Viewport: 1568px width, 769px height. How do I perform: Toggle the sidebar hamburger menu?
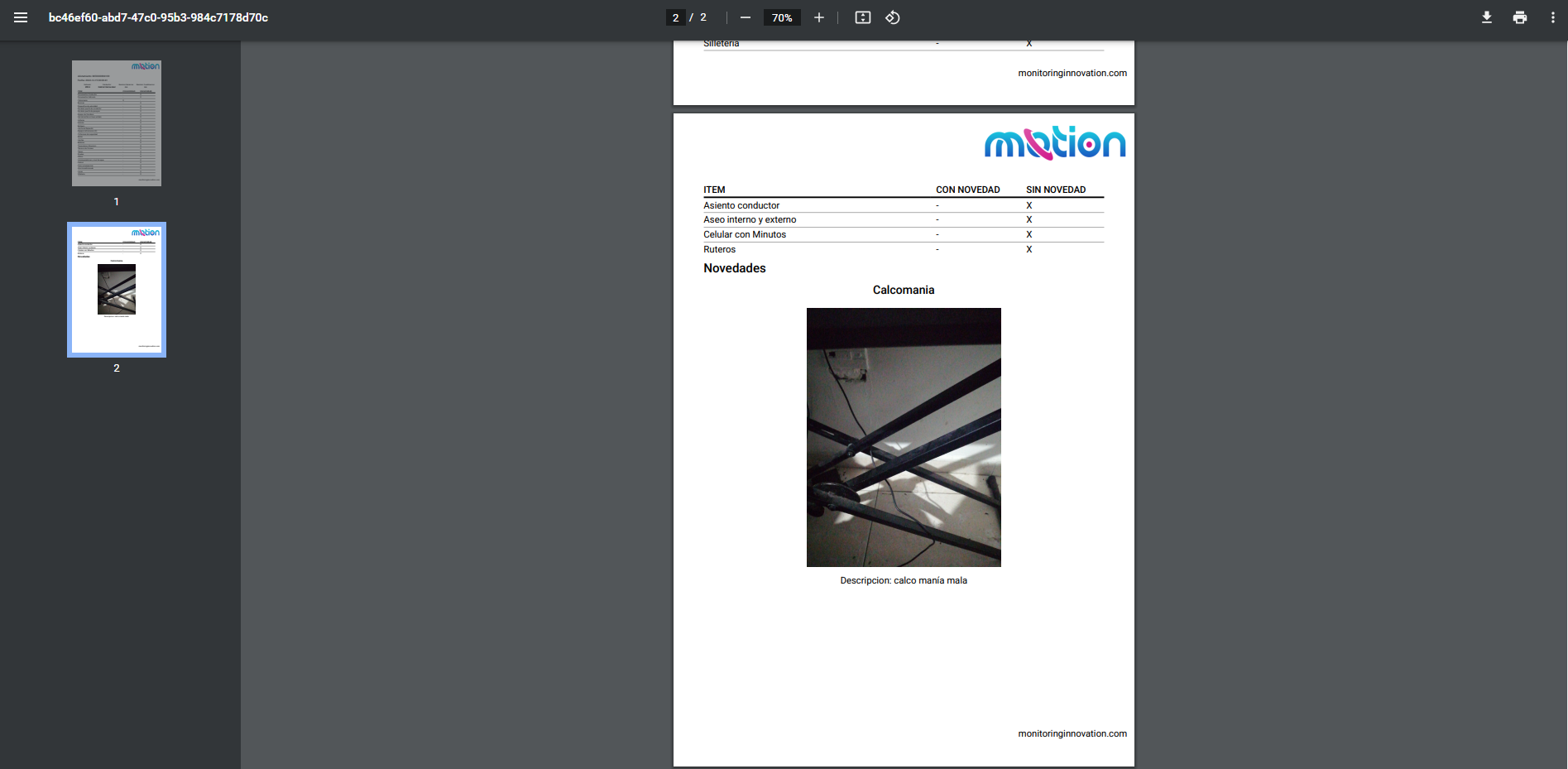click(x=21, y=17)
